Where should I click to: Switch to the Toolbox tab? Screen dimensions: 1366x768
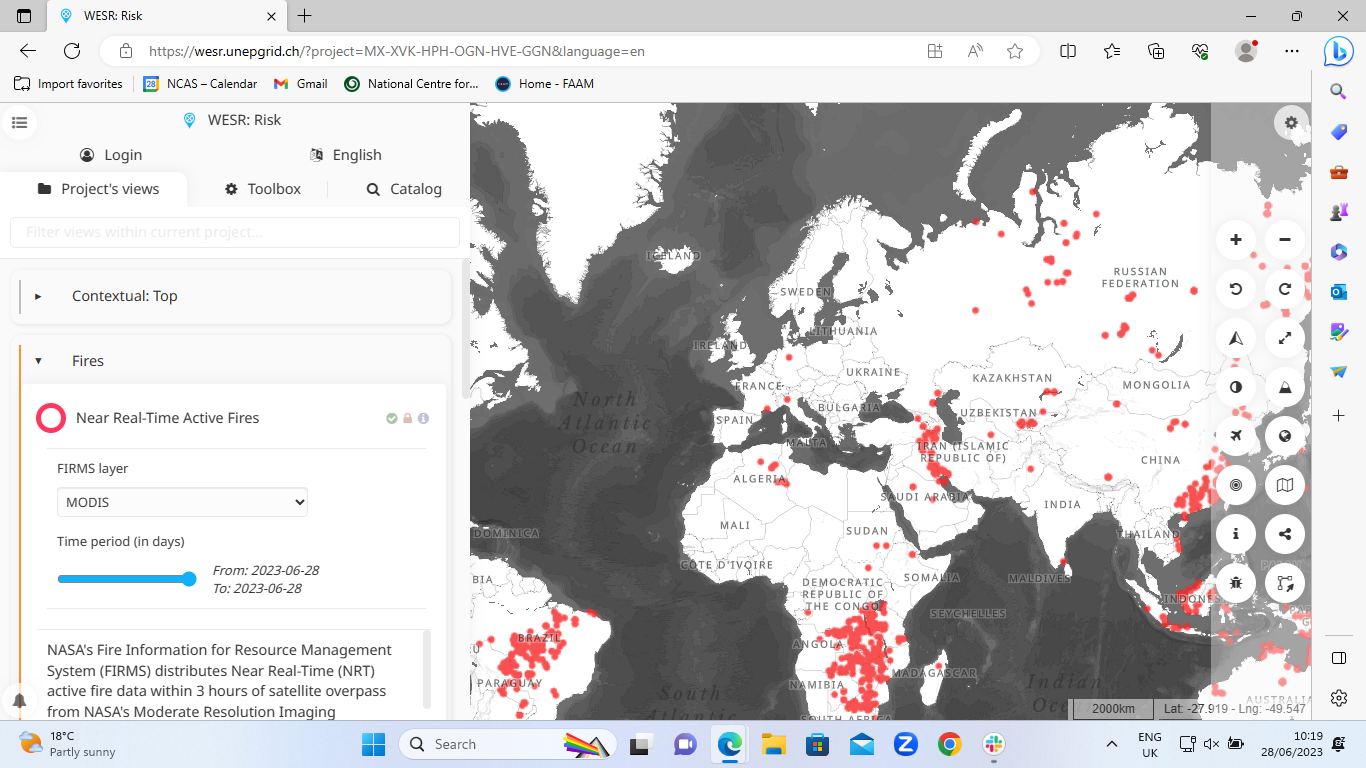(263, 189)
